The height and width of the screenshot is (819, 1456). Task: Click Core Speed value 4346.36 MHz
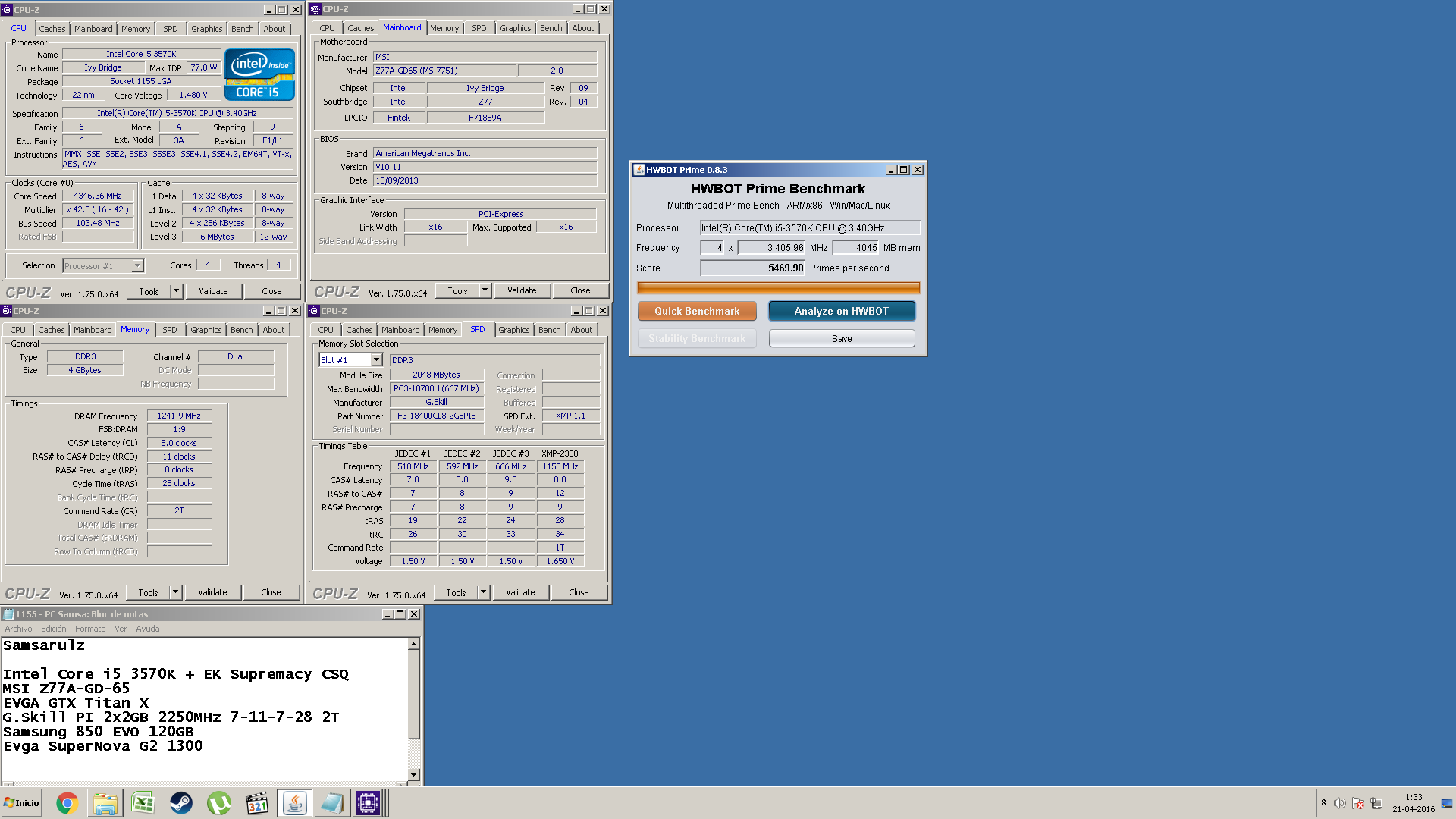(98, 196)
